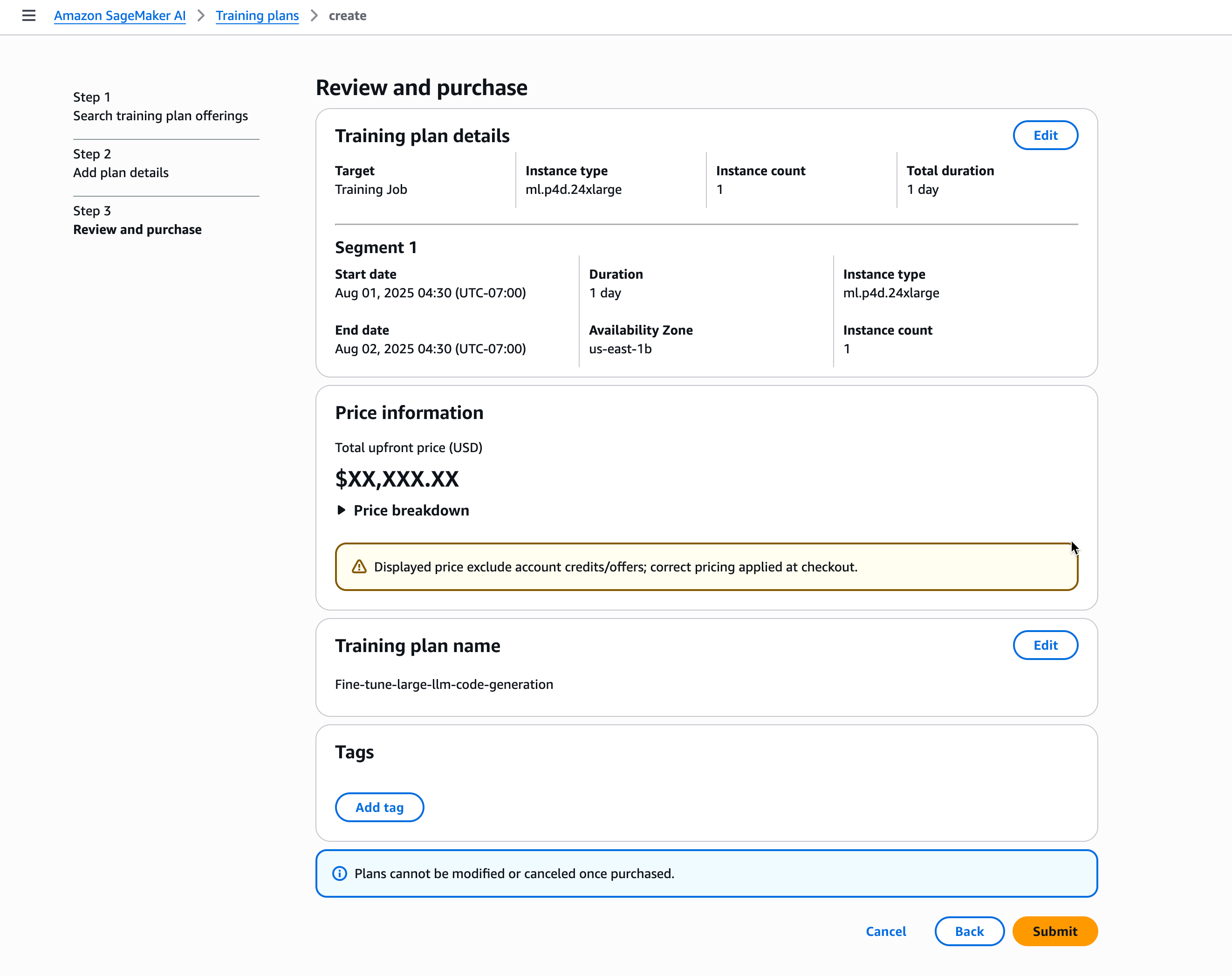Image resolution: width=1232 pixels, height=976 pixels.
Task: Click the info icon in the purchase notice
Action: 339,874
